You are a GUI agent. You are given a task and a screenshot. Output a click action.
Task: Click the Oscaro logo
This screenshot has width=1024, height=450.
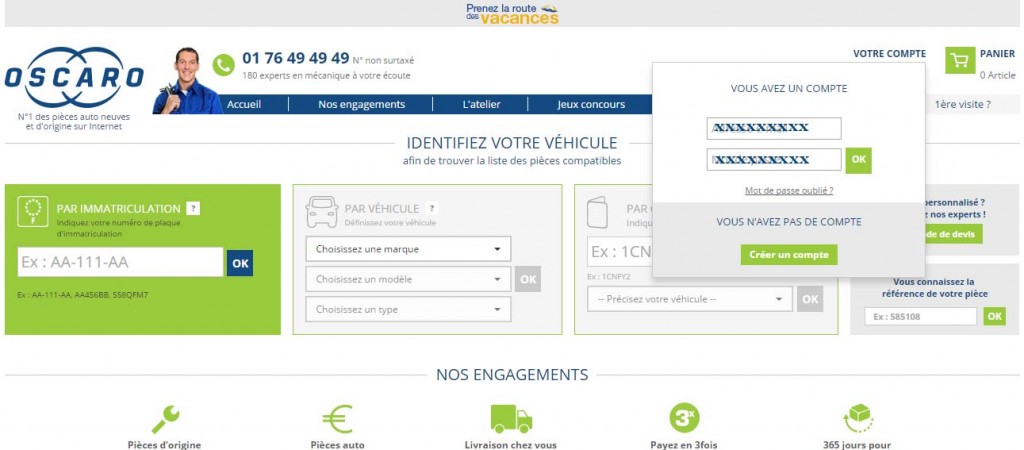click(74, 78)
